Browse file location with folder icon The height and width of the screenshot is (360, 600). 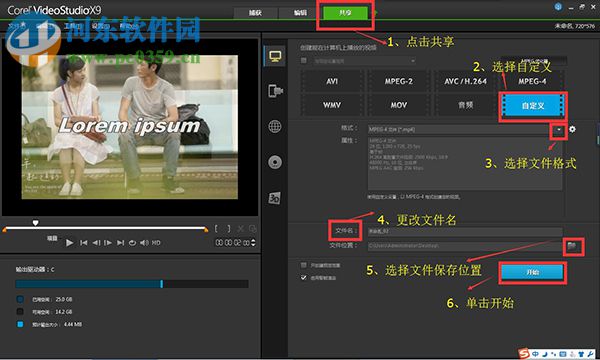click(572, 246)
